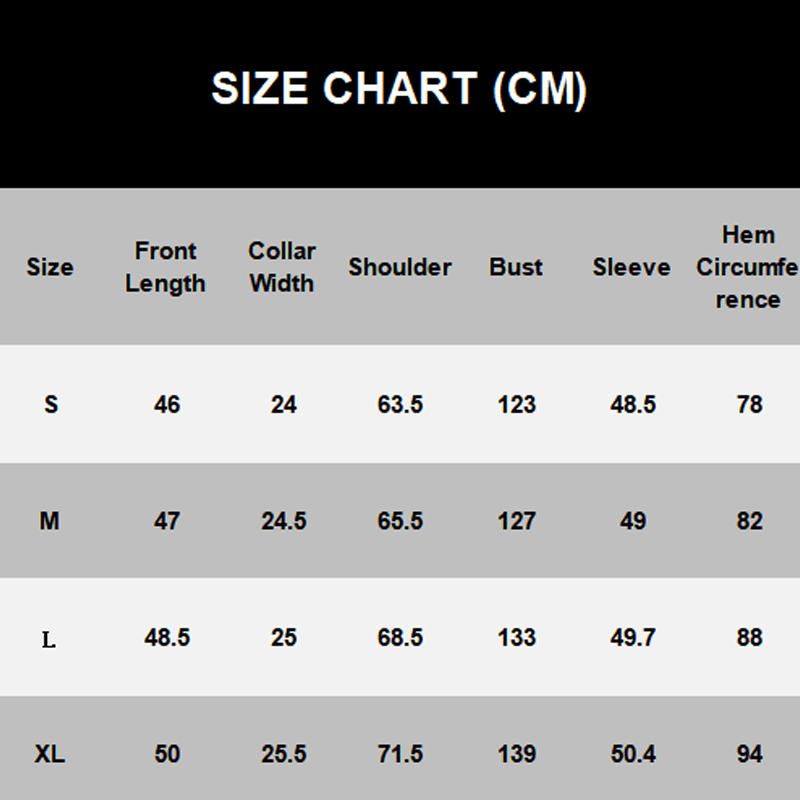This screenshot has height=800, width=800.
Task: Click front length value 46 for size S
Action: tap(167, 404)
